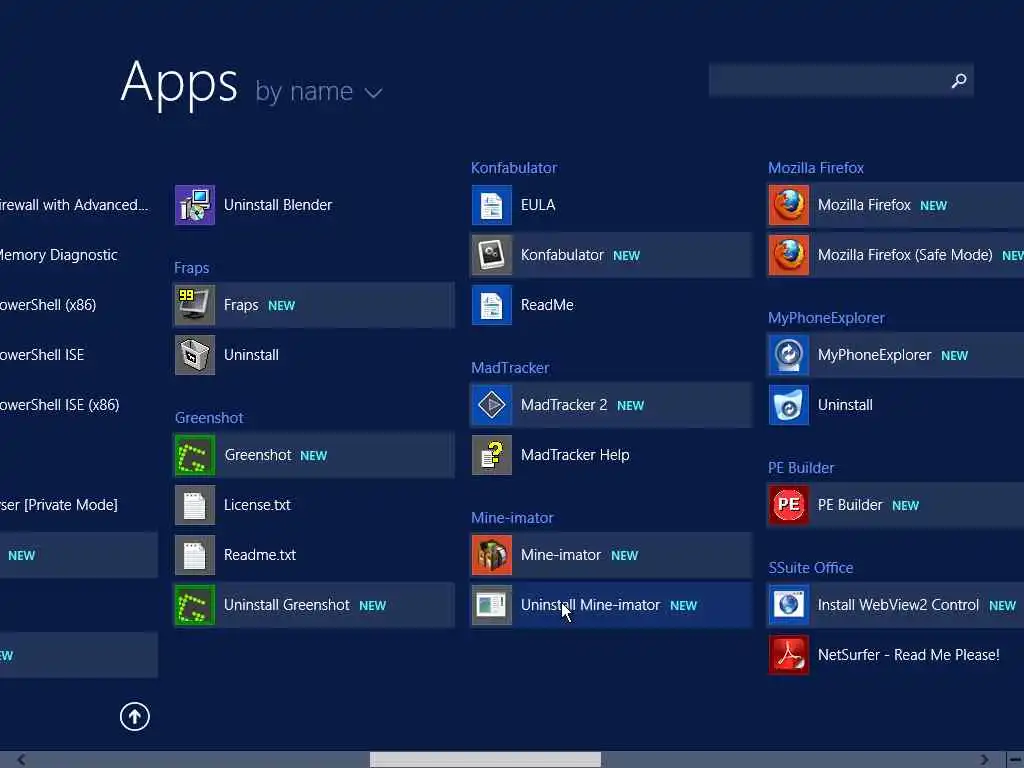This screenshot has width=1024, height=768.
Task: Click the Mine-imator group heading
Action: click(x=513, y=518)
